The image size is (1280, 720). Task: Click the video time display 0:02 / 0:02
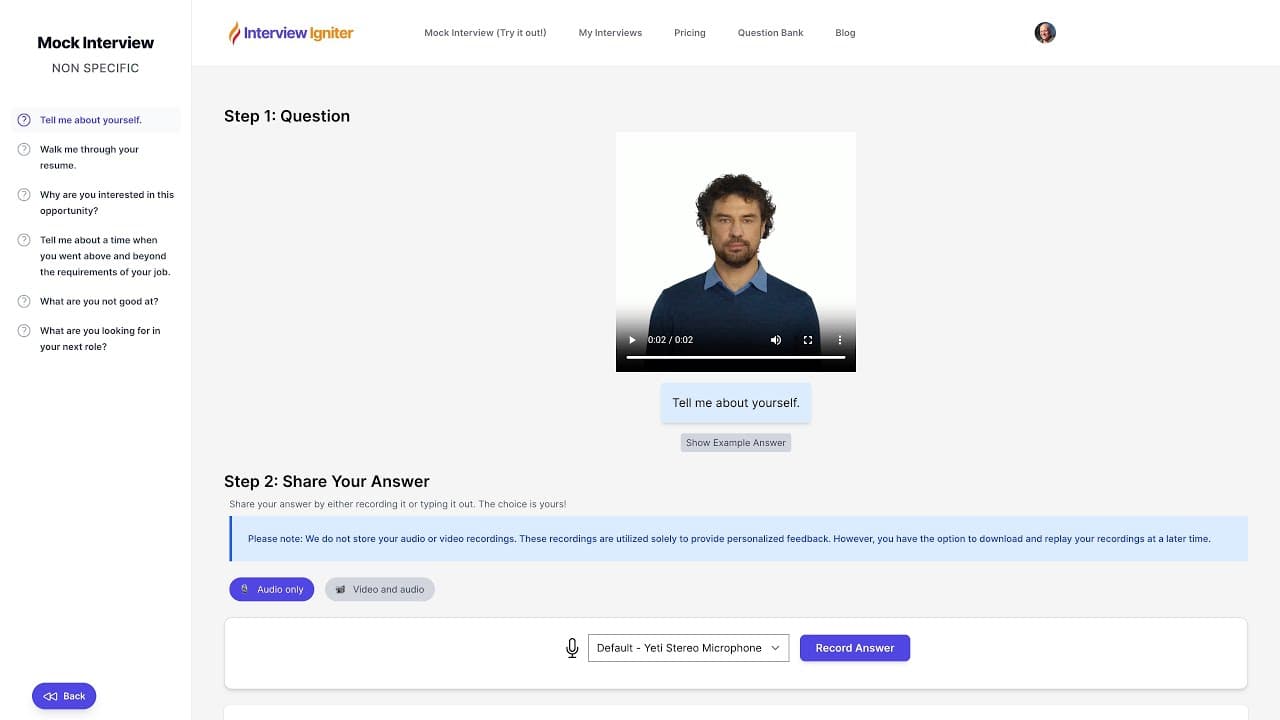tap(670, 340)
